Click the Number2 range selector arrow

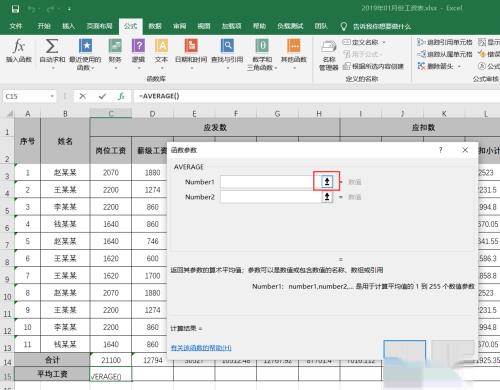(327, 197)
